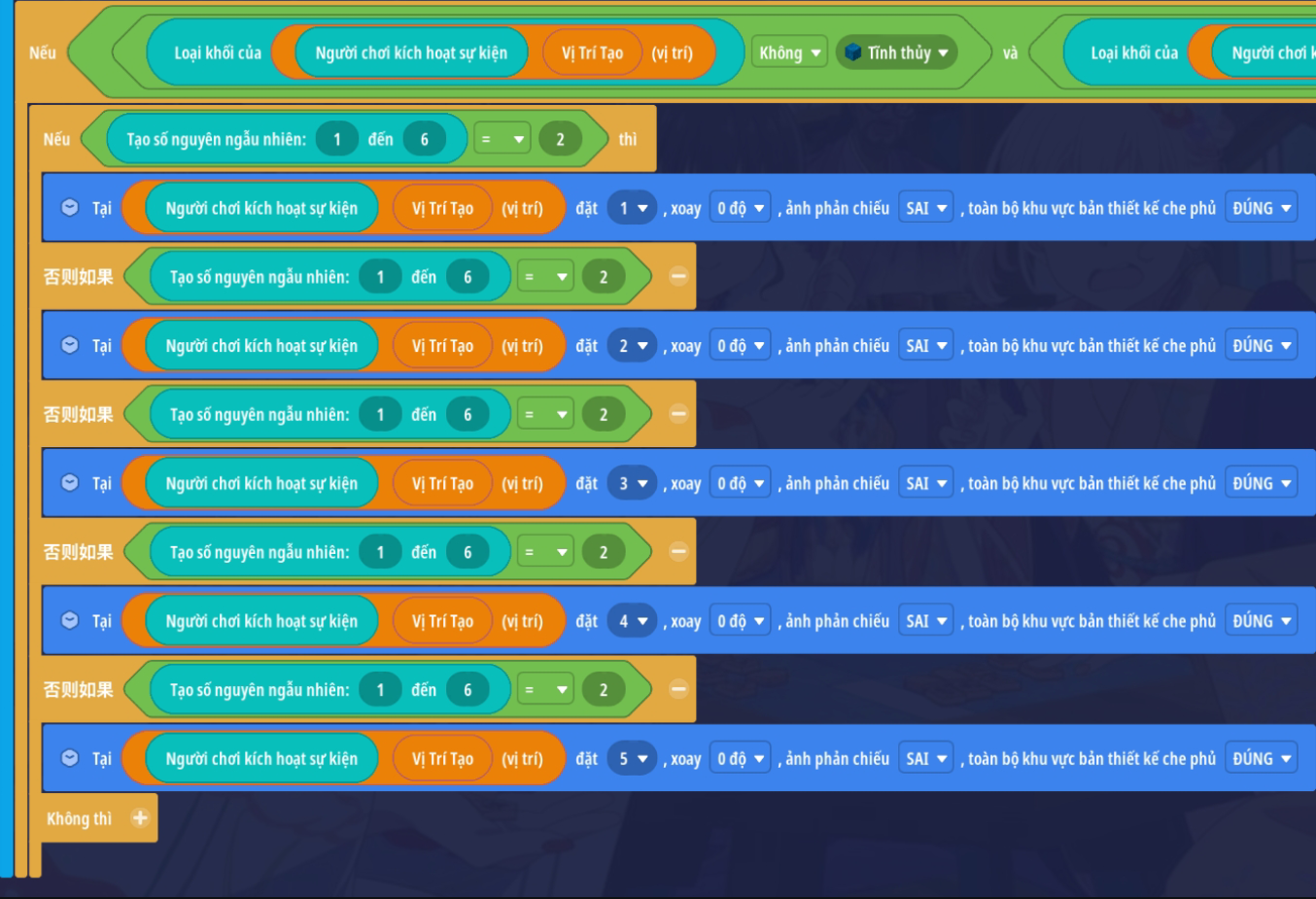Click Người chơi kích hoạt sự kiện in đặt 4 block
Image resolution: width=1316 pixels, height=899 pixels.
261,621
